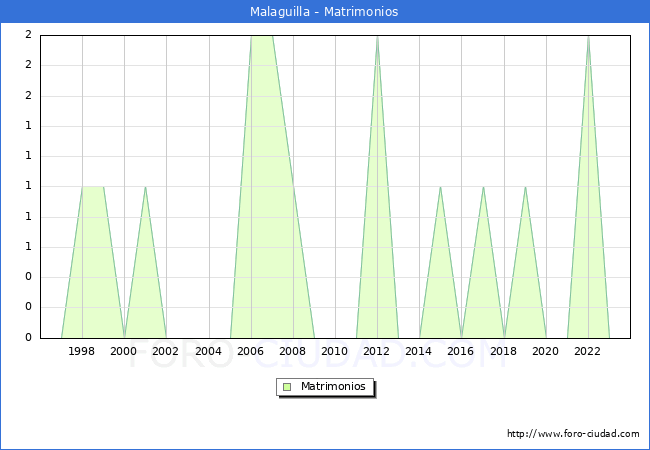Click the 2008 x-axis label
This screenshot has height=450, width=650.
[293, 351]
